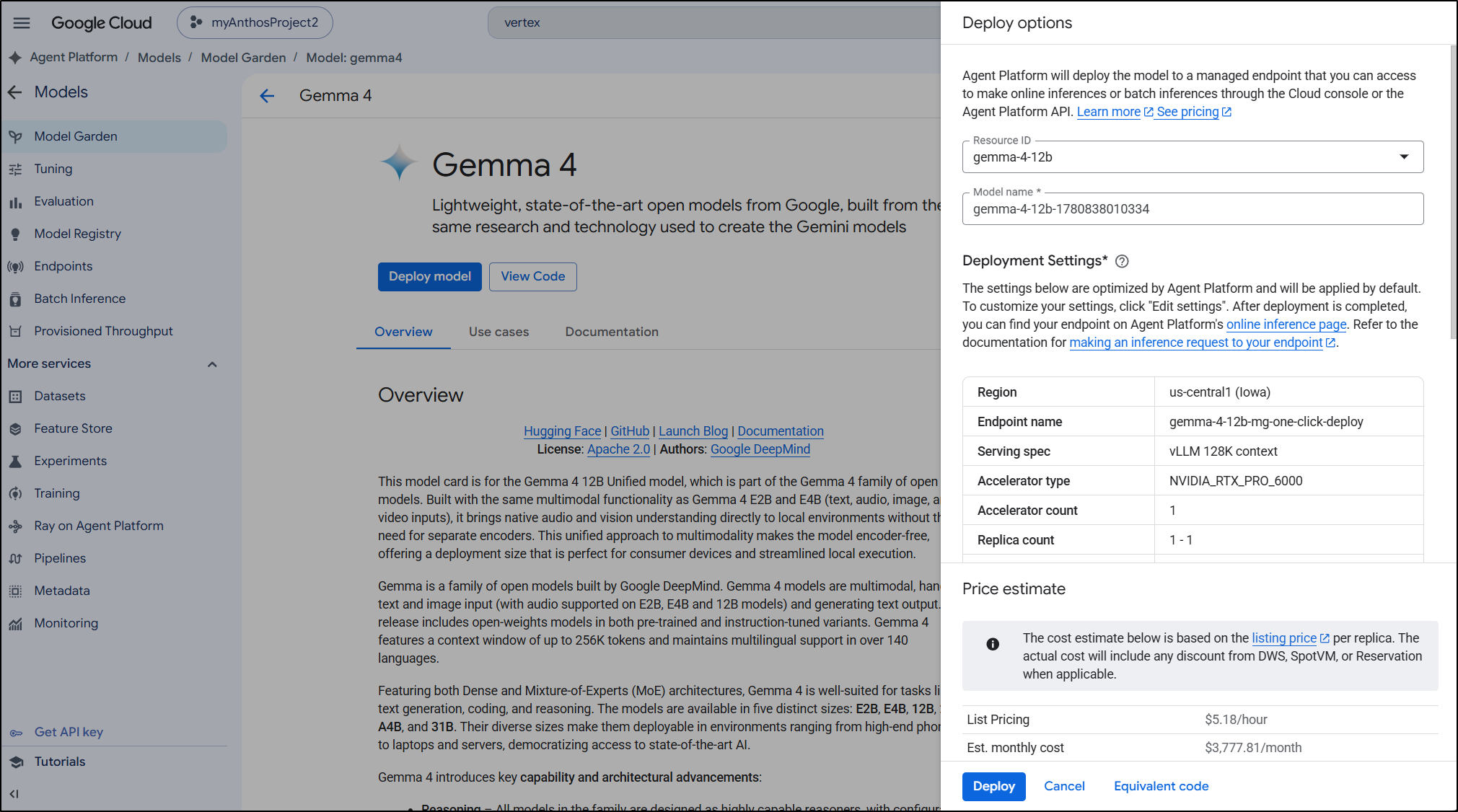Click the Training icon in sidebar

pos(15,494)
